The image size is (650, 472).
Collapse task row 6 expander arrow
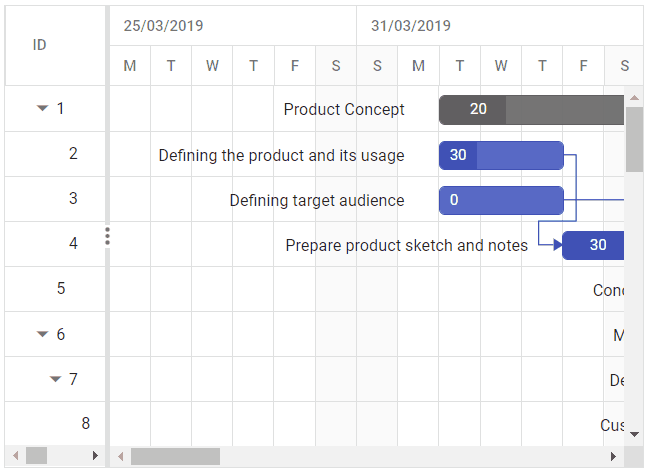(42, 334)
